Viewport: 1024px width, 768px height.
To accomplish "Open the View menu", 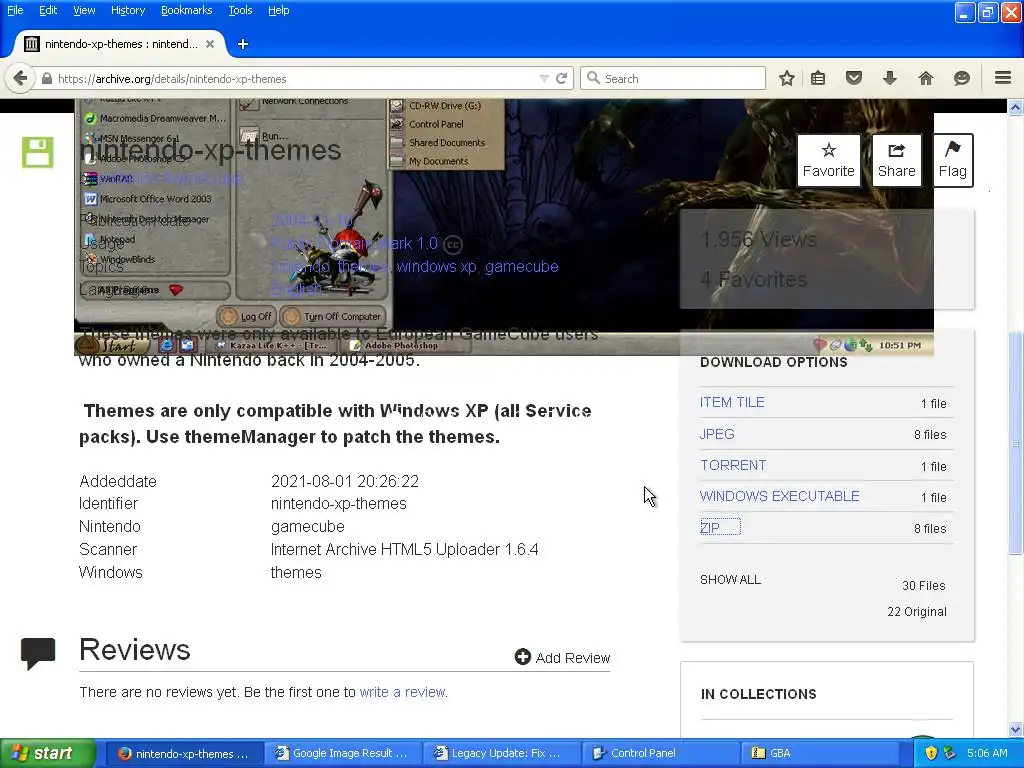I will (x=84, y=10).
